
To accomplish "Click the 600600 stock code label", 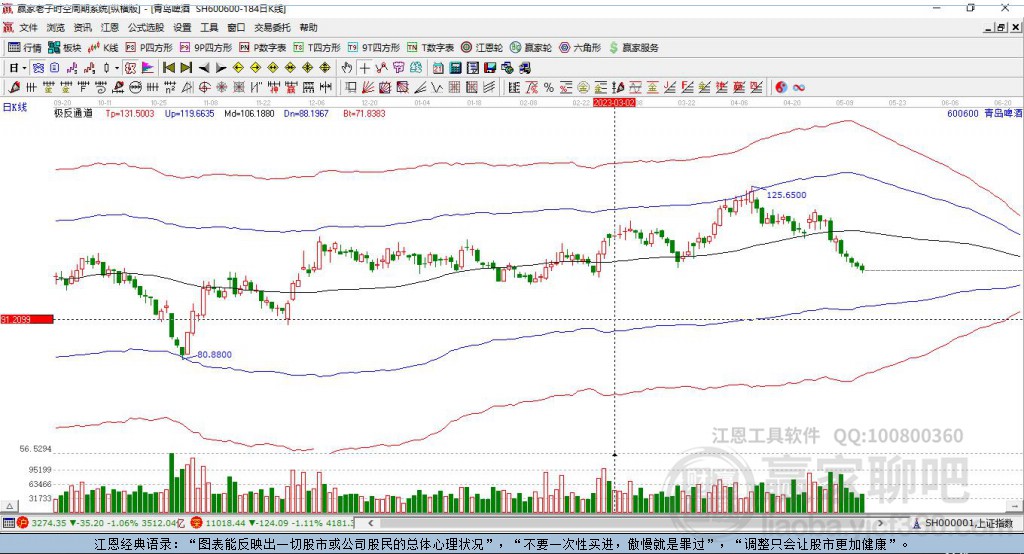I will pyautogui.click(x=963, y=114).
